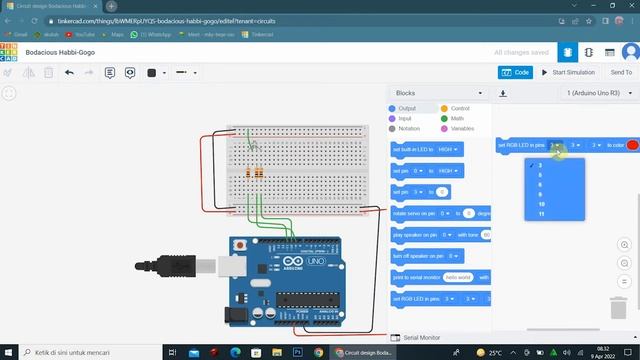Bookmark this page with star icon
640x360 pixels.
[x=589, y=21]
